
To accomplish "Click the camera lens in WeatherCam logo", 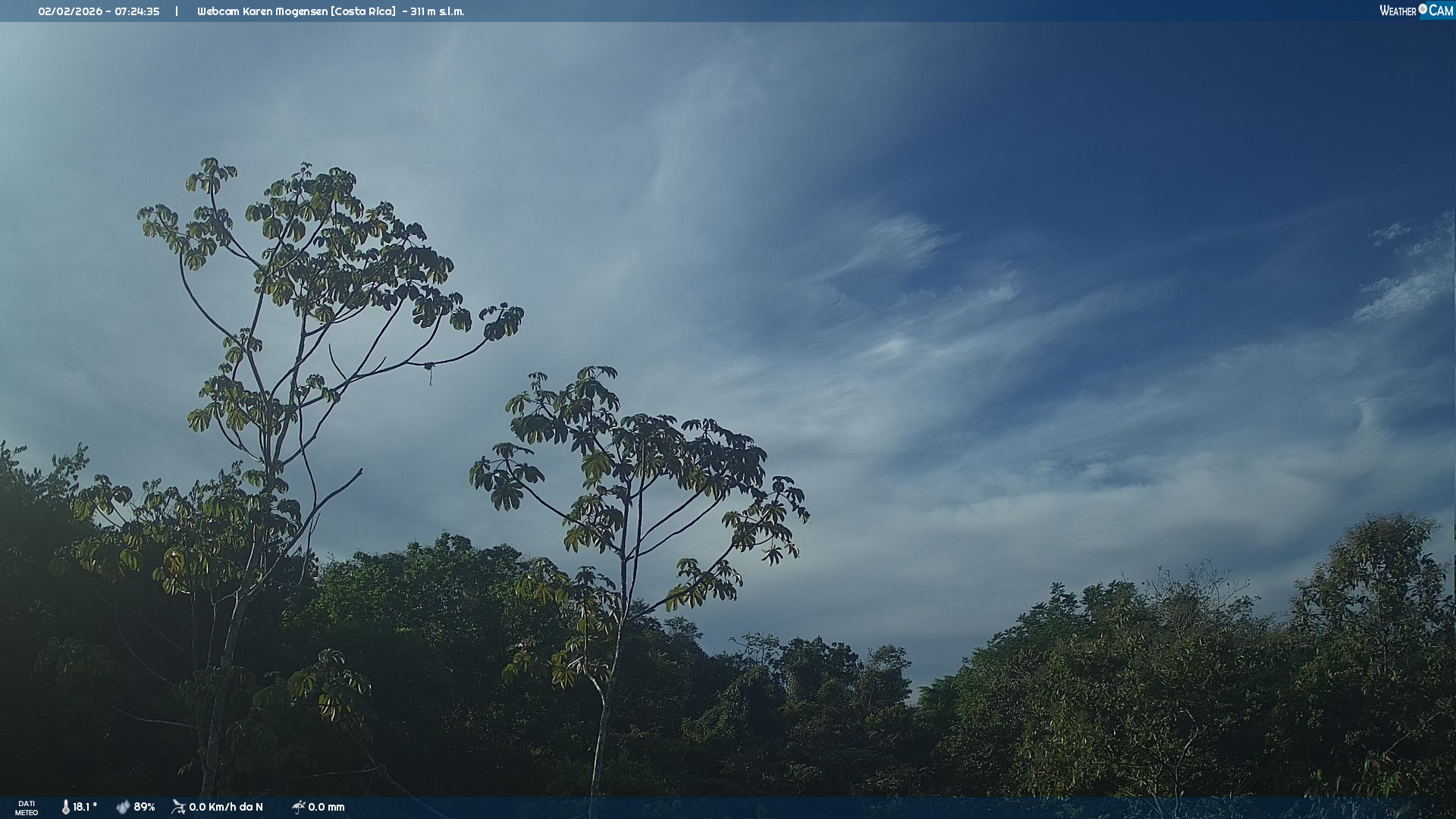I will click(1423, 9).
